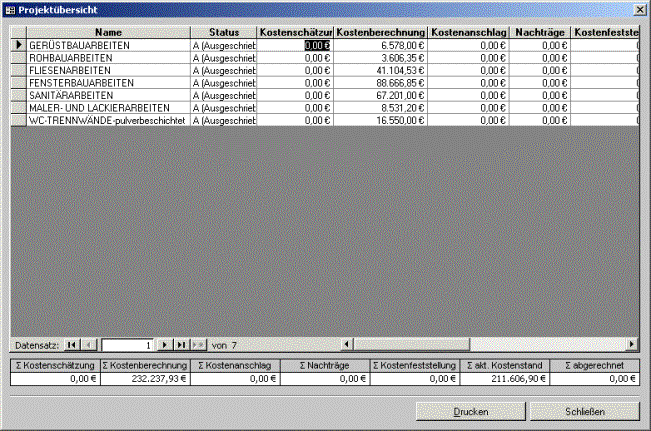This screenshot has height=431, width=651.
Task: Click the Name column header
Action: (108, 33)
